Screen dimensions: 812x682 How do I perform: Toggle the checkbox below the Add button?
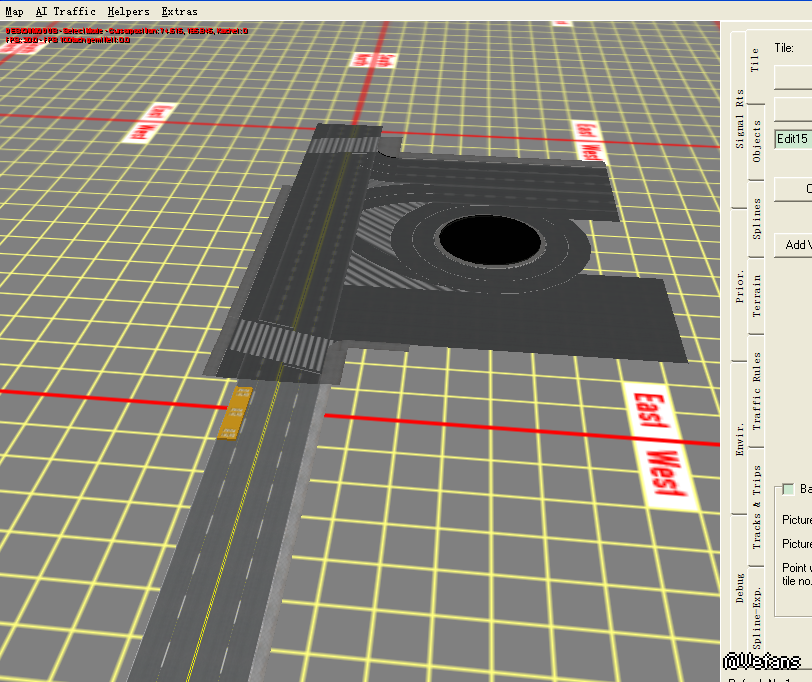coord(788,489)
